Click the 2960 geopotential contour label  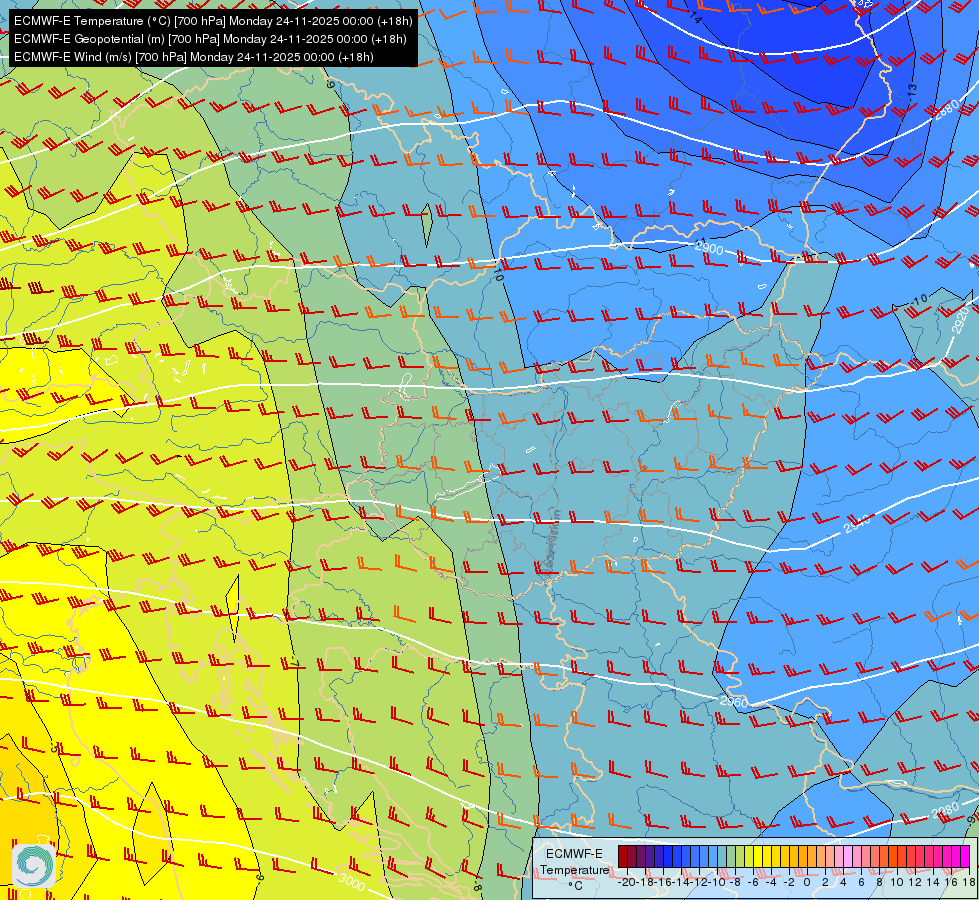[734, 701]
